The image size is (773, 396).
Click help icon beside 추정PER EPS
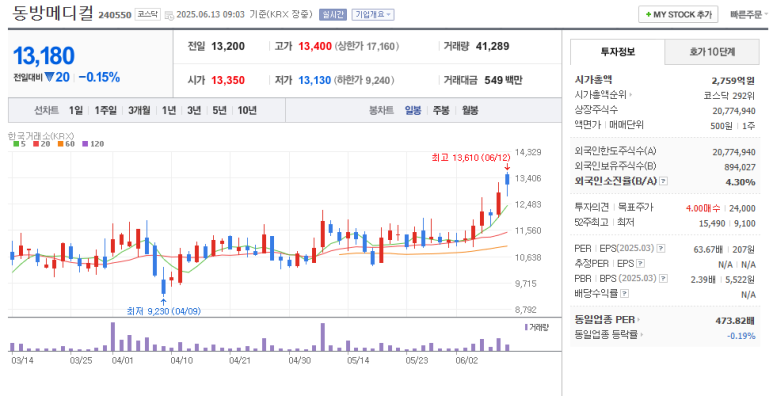point(640,264)
